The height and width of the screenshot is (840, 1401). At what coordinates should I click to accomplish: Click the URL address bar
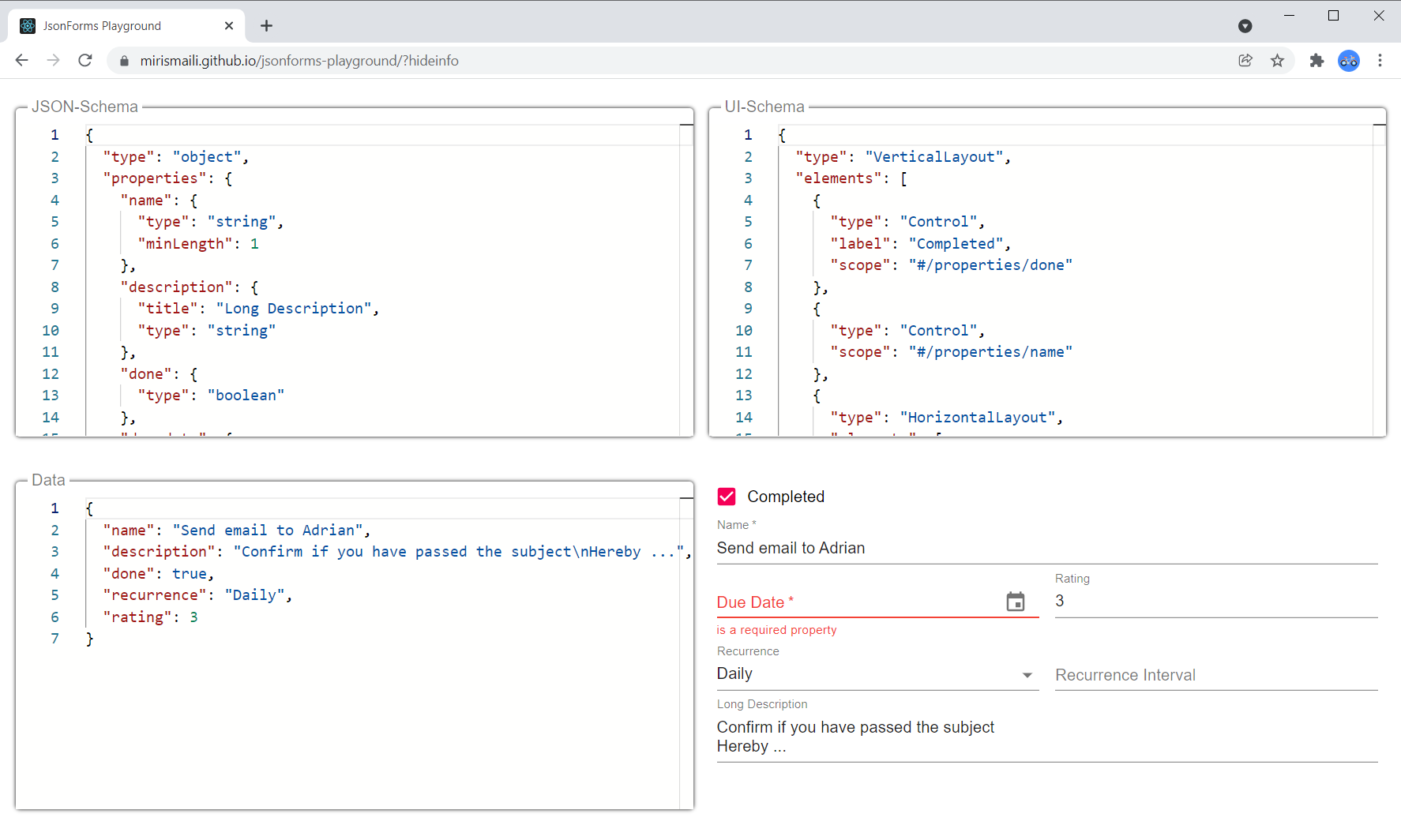tap(679, 61)
